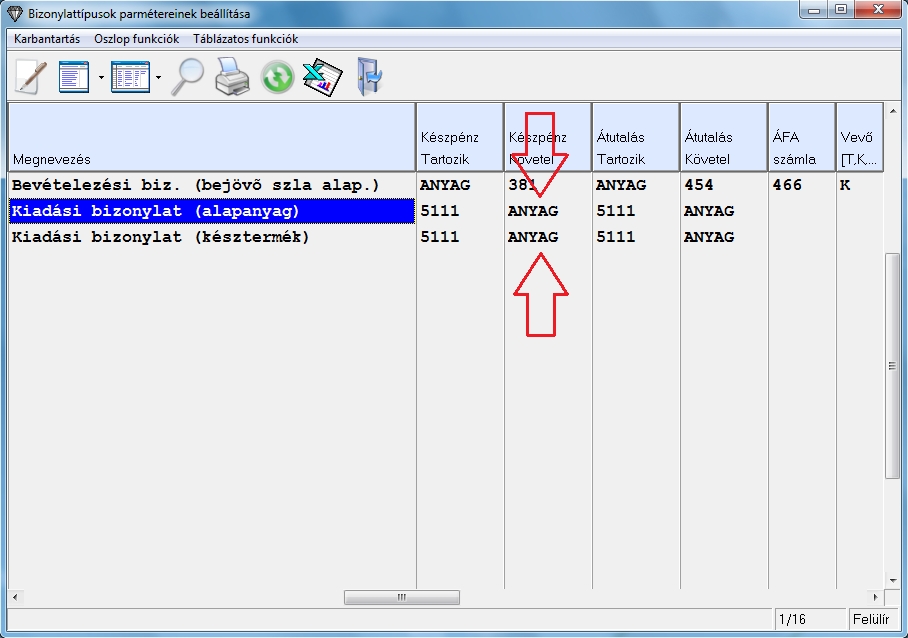Refresh the data with the green arrows icon
Image resolution: width=908 pixels, height=638 pixels.
pos(277,77)
